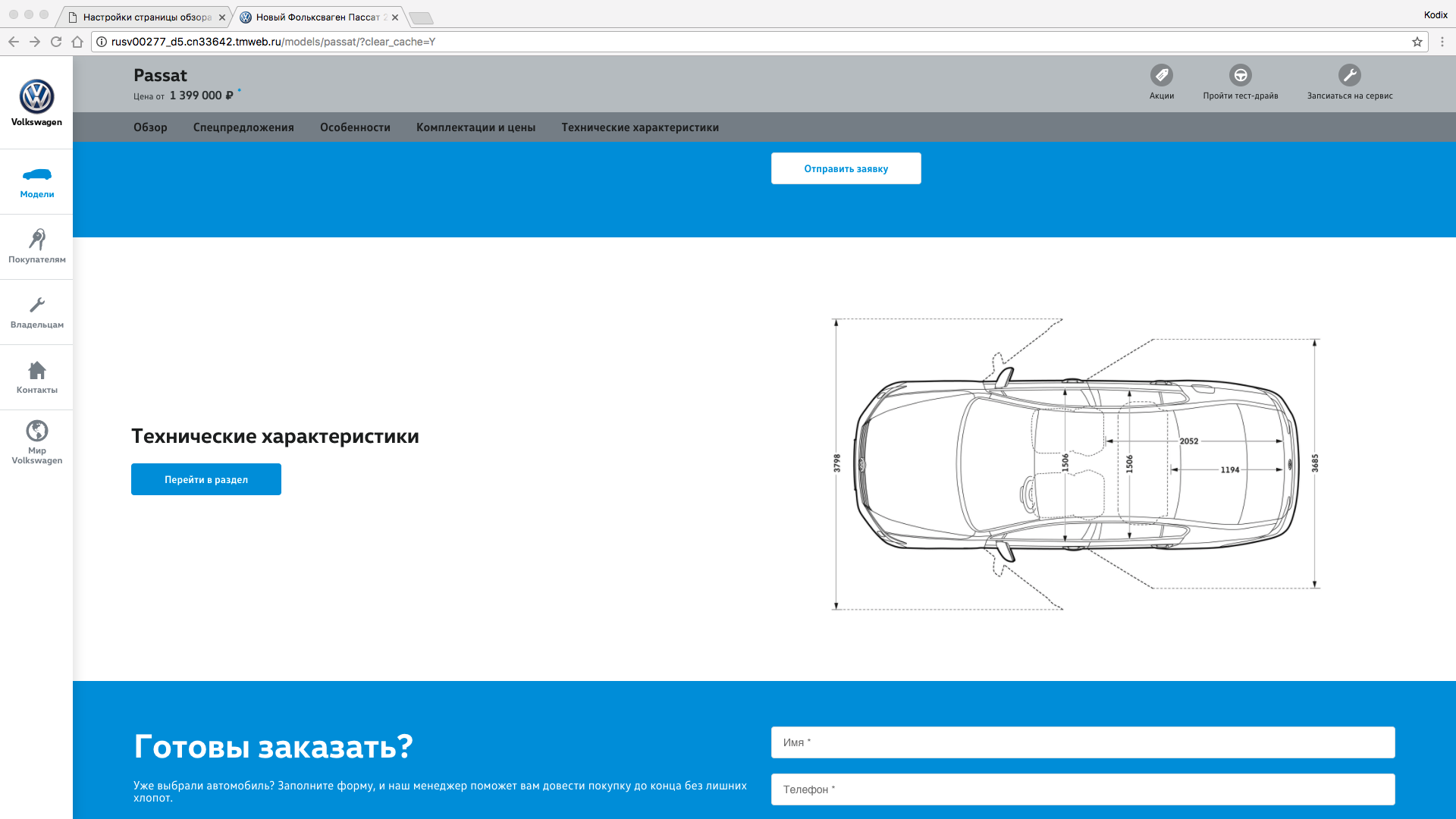Close the Новый Фольксваген Пассат tab
This screenshot has width=1456, height=819.
pyautogui.click(x=395, y=17)
